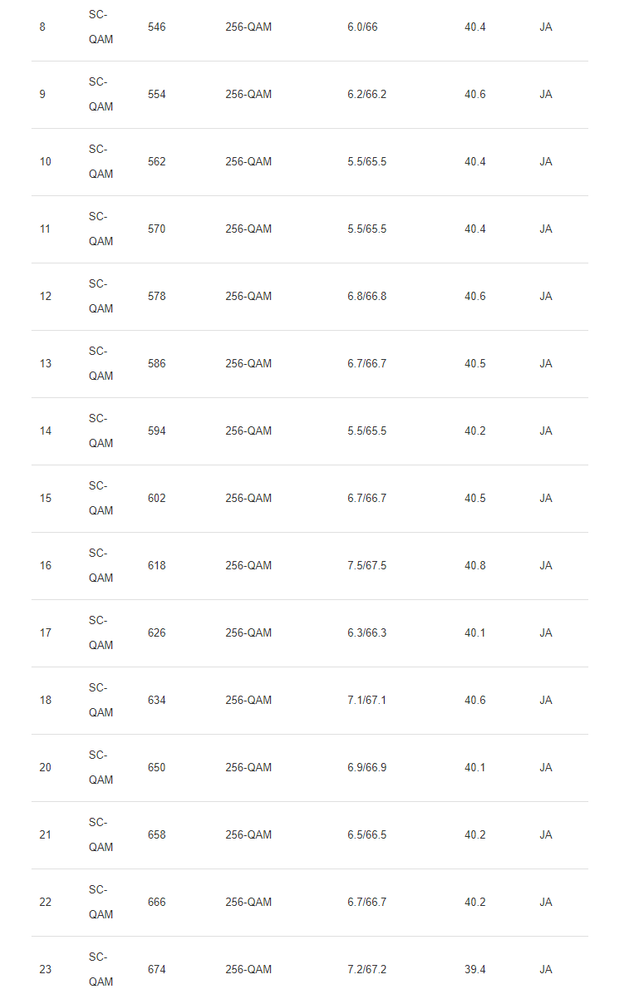Click the 7.2/67.2 power level cell

click(366, 969)
